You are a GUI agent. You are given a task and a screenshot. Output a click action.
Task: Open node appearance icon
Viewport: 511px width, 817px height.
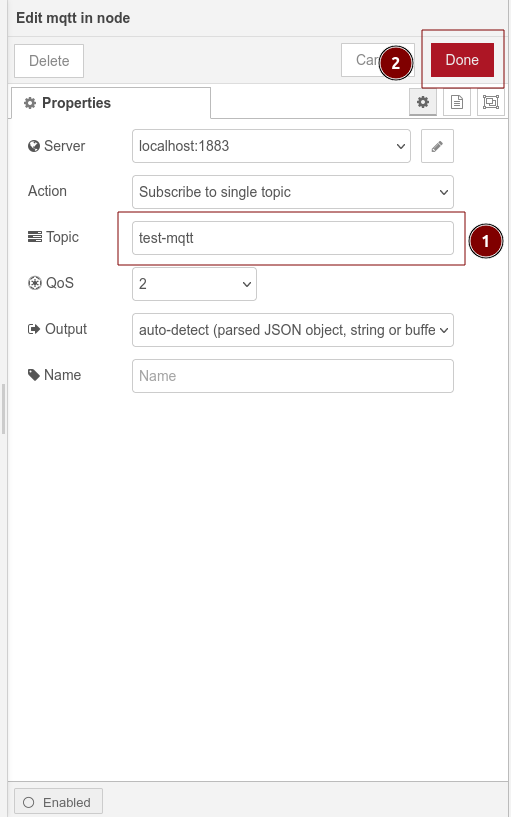coord(491,102)
